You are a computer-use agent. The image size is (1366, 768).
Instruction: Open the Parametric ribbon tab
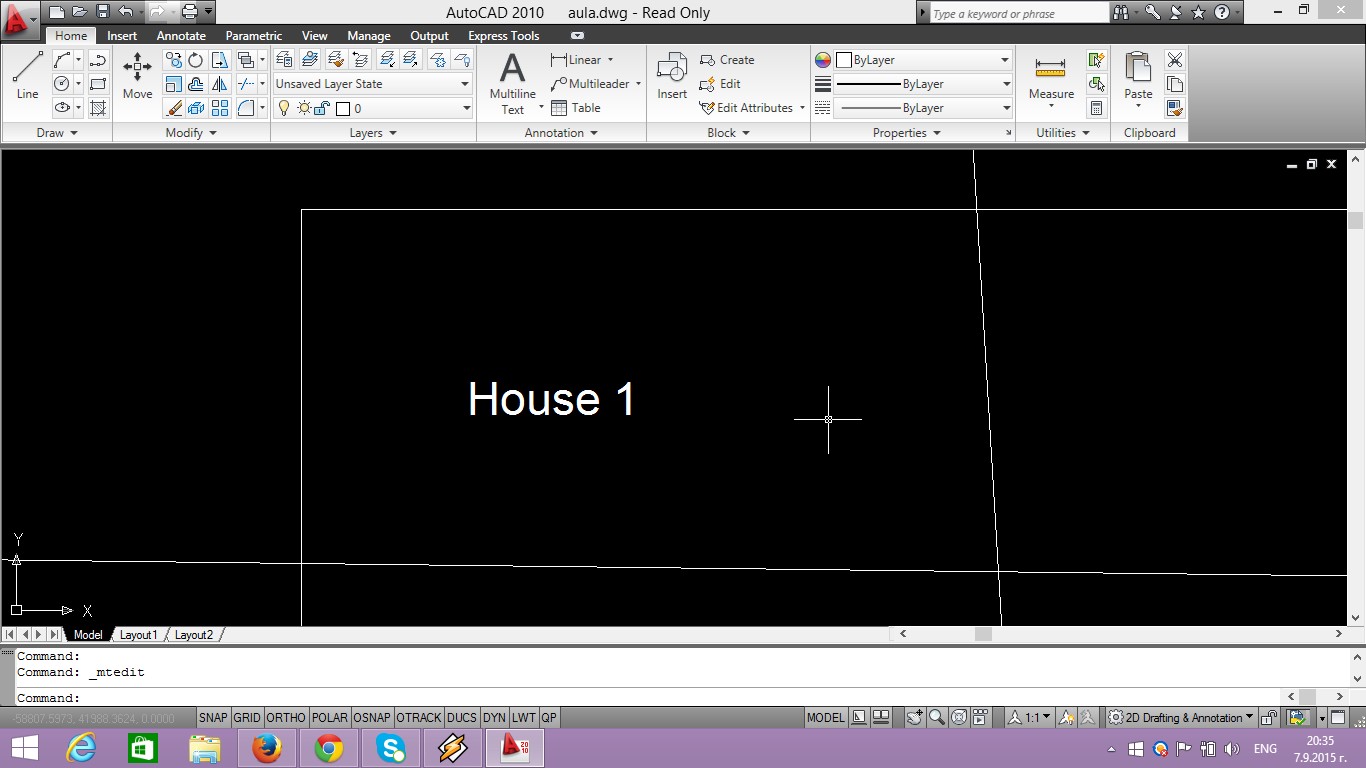[x=254, y=36]
